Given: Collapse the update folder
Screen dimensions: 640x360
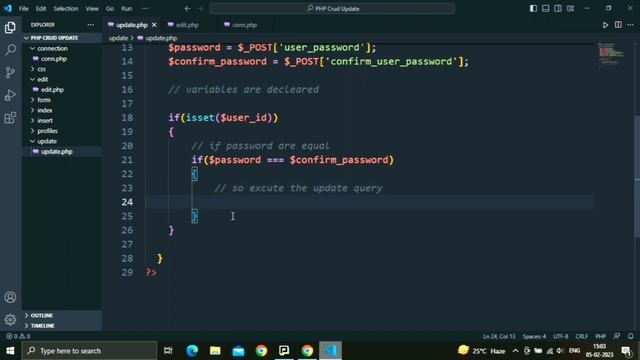Looking at the screenshot, I should click(x=62, y=141).
